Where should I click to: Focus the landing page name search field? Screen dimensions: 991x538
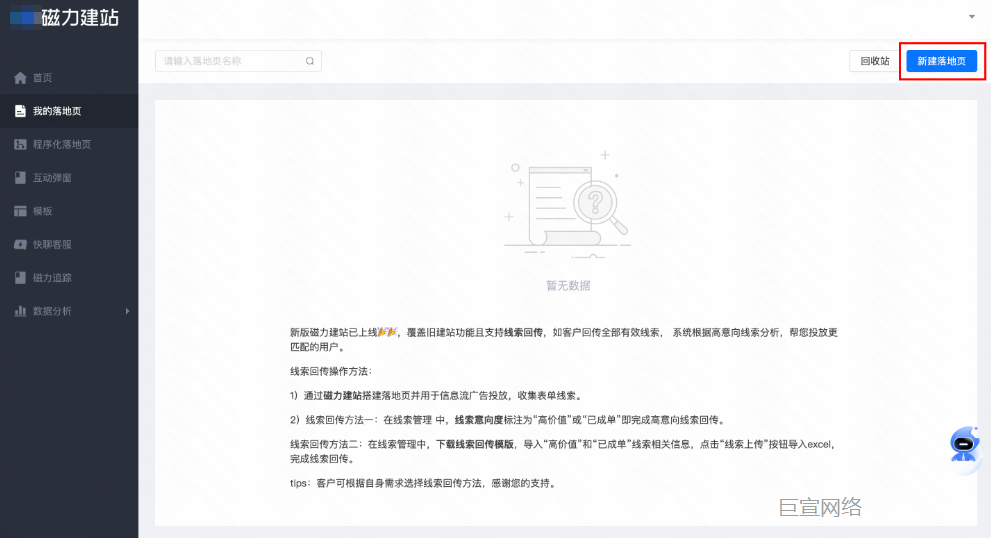(x=238, y=61)
